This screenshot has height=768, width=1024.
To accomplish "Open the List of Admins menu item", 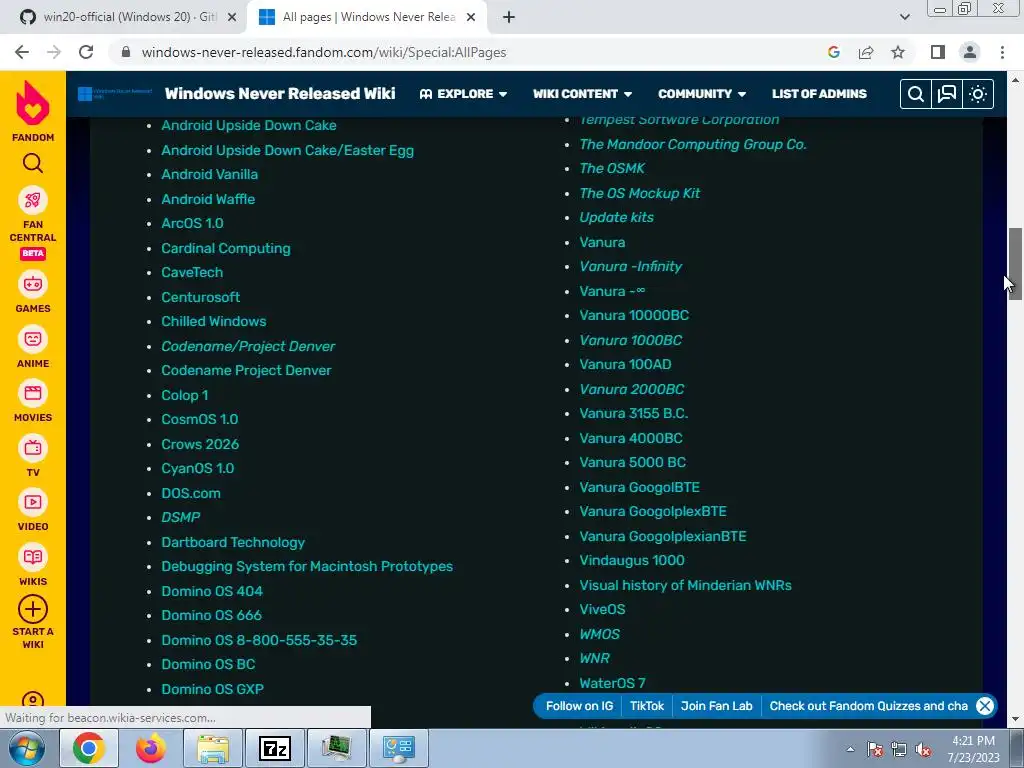I will pyautogui.click(x=819, y=94).
